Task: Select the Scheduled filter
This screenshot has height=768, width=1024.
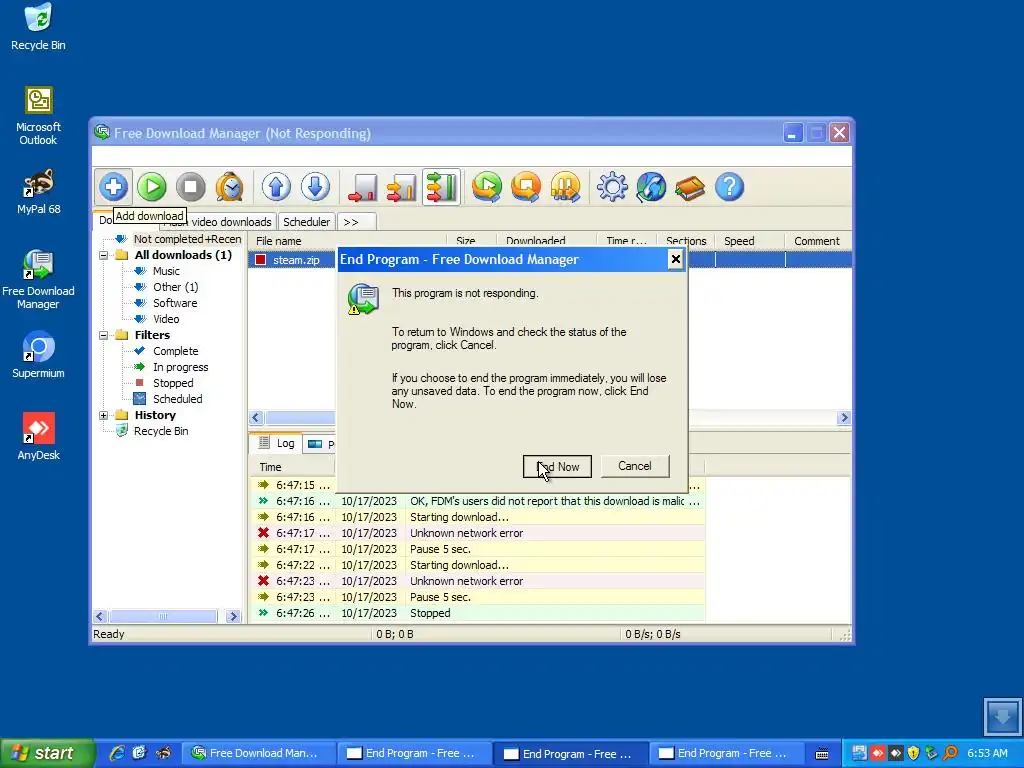Action: coord(177,399)
